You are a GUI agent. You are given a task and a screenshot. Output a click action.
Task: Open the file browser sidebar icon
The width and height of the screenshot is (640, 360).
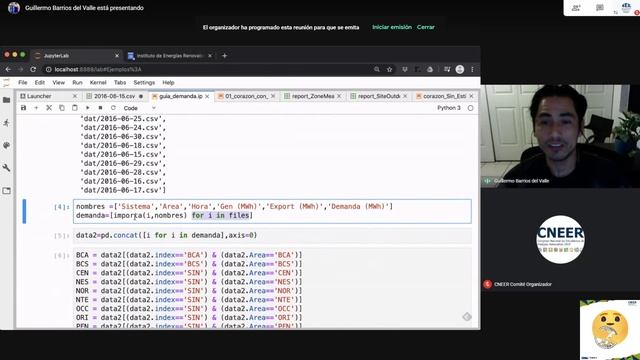pos(7,100)
